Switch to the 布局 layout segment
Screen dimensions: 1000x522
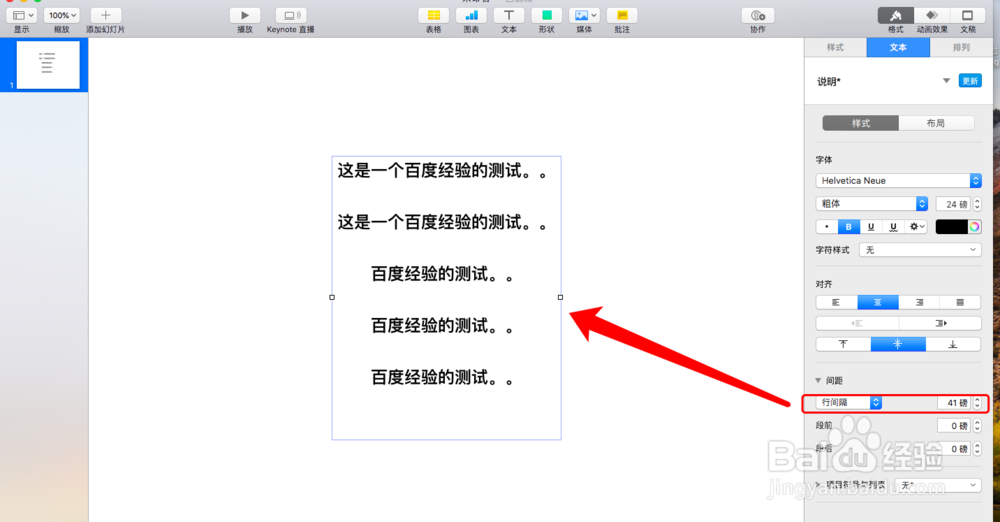click(x=936, y=123)
